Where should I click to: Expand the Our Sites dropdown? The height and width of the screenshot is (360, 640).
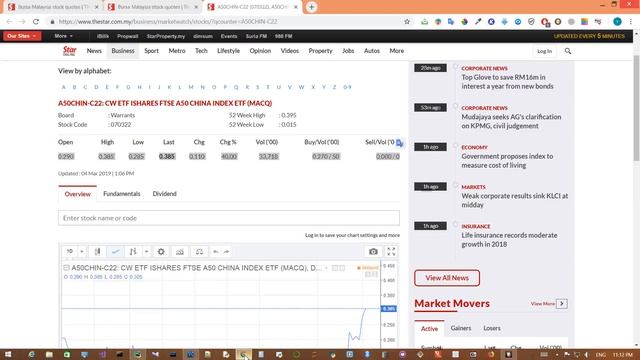tap(22, 36)
